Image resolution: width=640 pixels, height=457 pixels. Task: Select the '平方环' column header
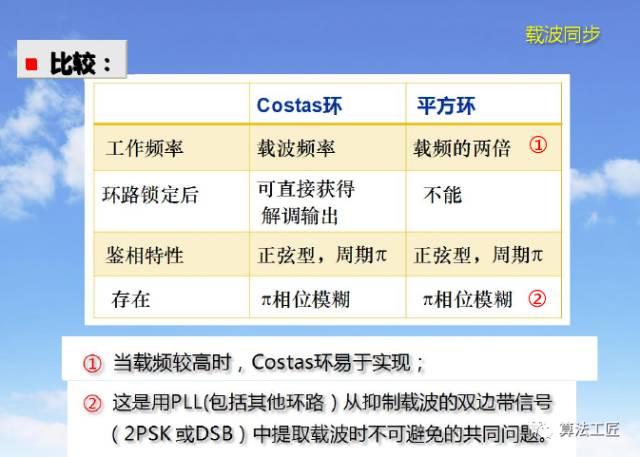tap(446, 106)
